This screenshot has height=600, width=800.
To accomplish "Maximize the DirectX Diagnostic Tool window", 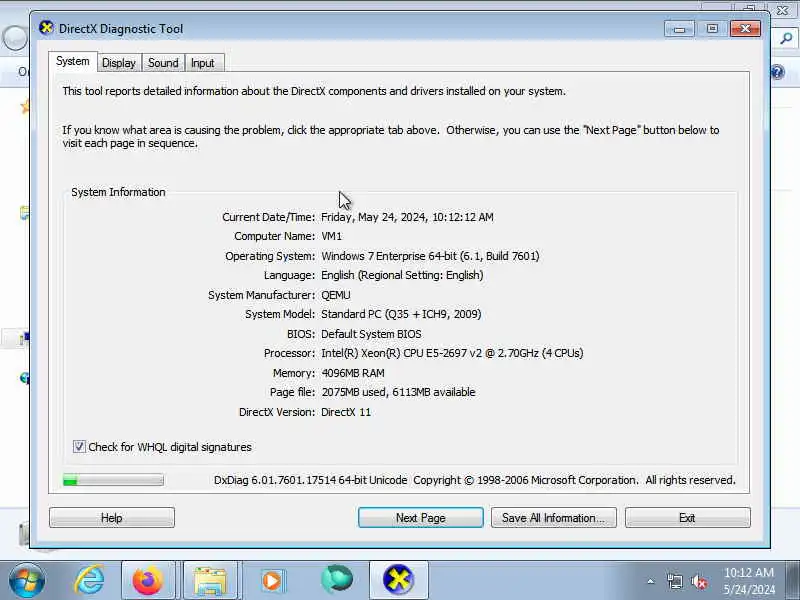I will (712, 29).
